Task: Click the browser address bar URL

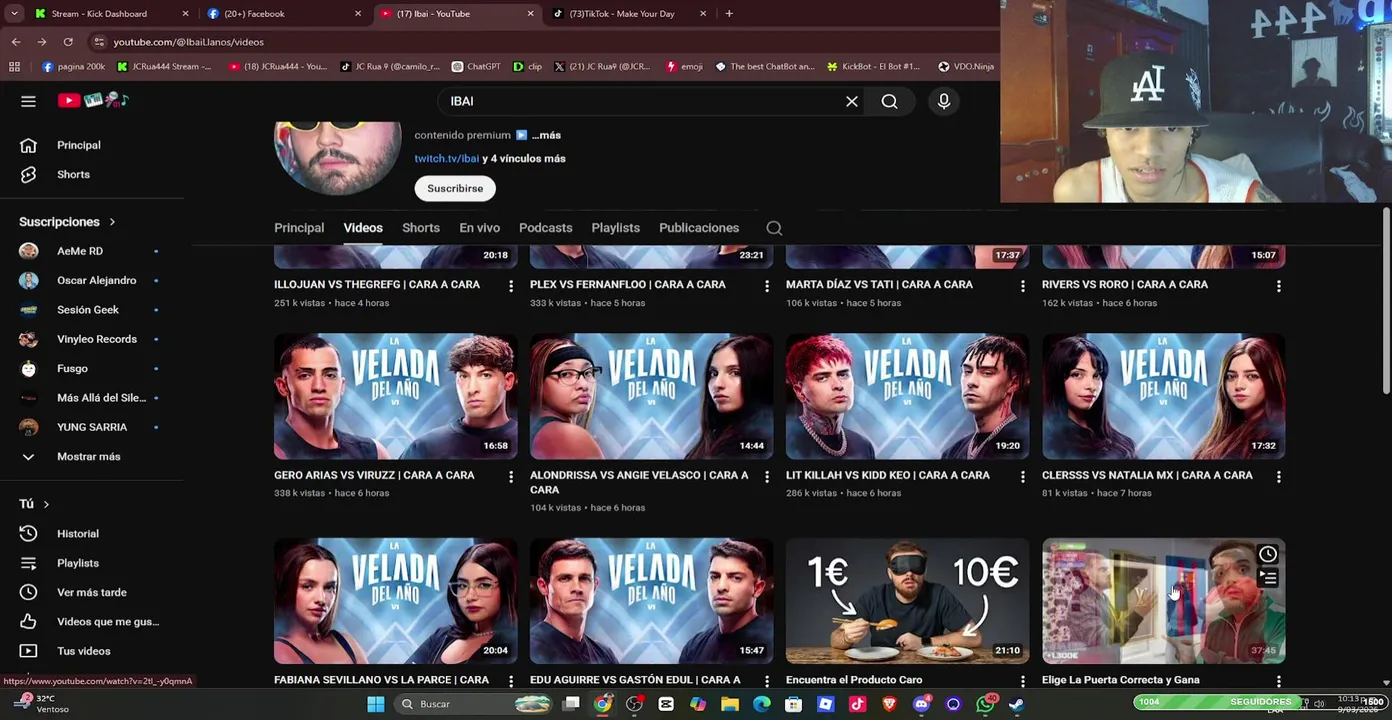Action: click(x=189, y=42)
